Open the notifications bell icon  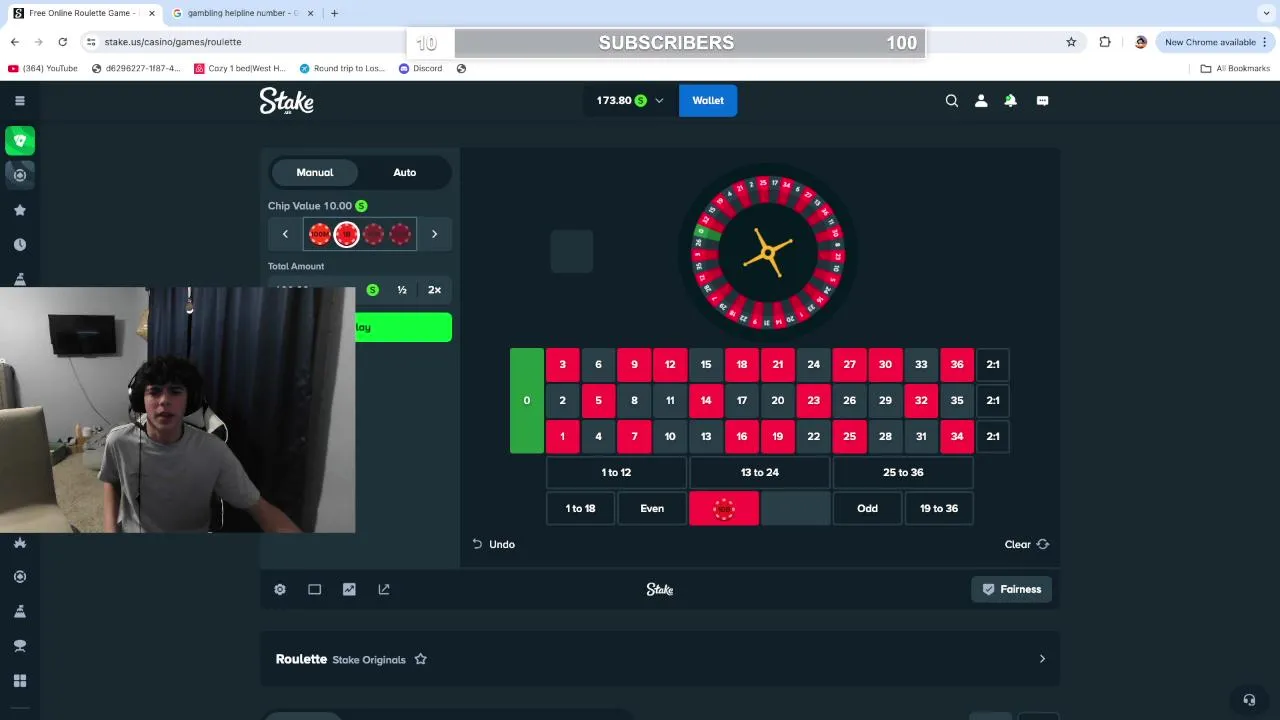click(1011, 100)
